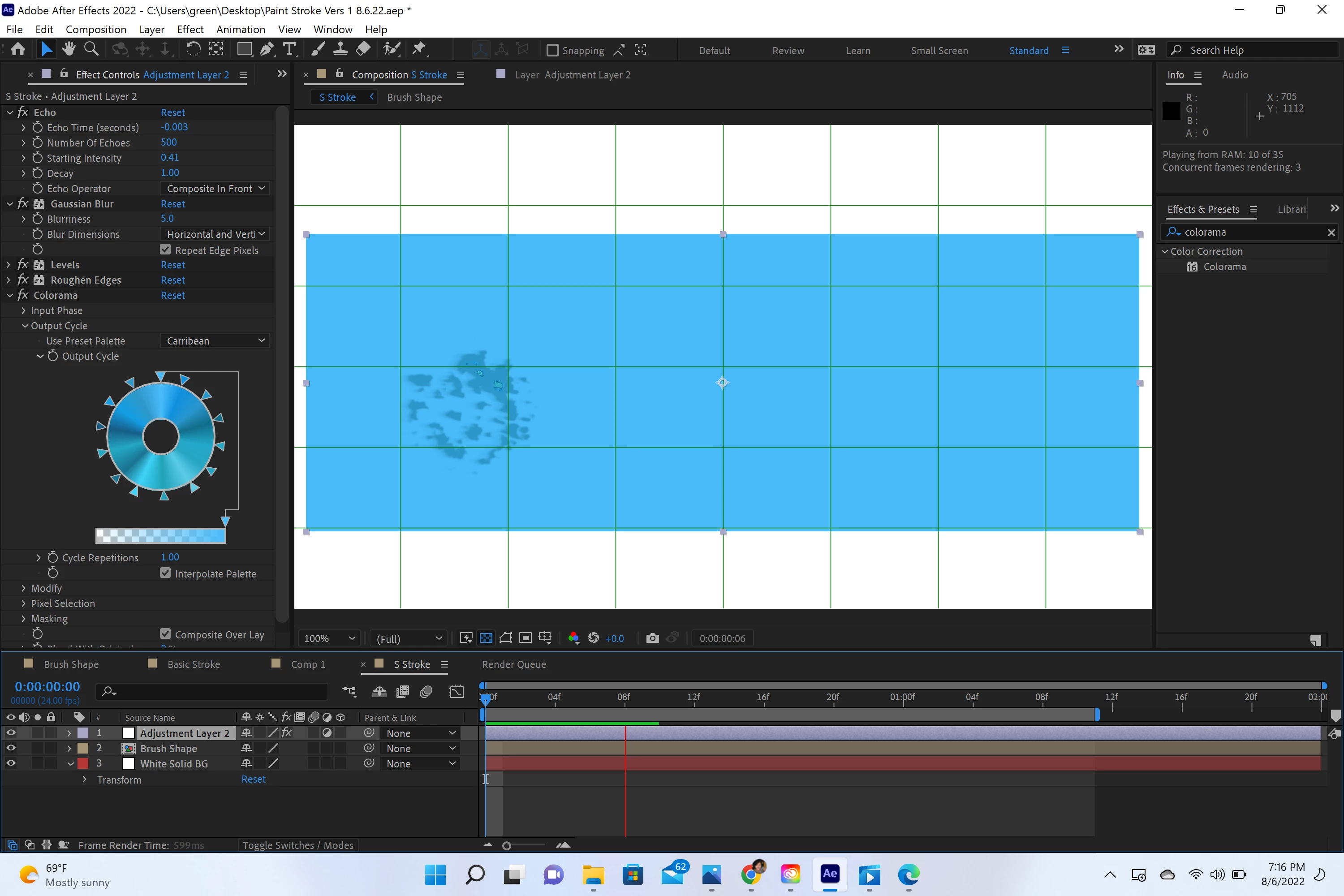Screen dimensions: 1344x896
Task: Click the take snapshot camera icon
Action: click(x=652, y=638)
